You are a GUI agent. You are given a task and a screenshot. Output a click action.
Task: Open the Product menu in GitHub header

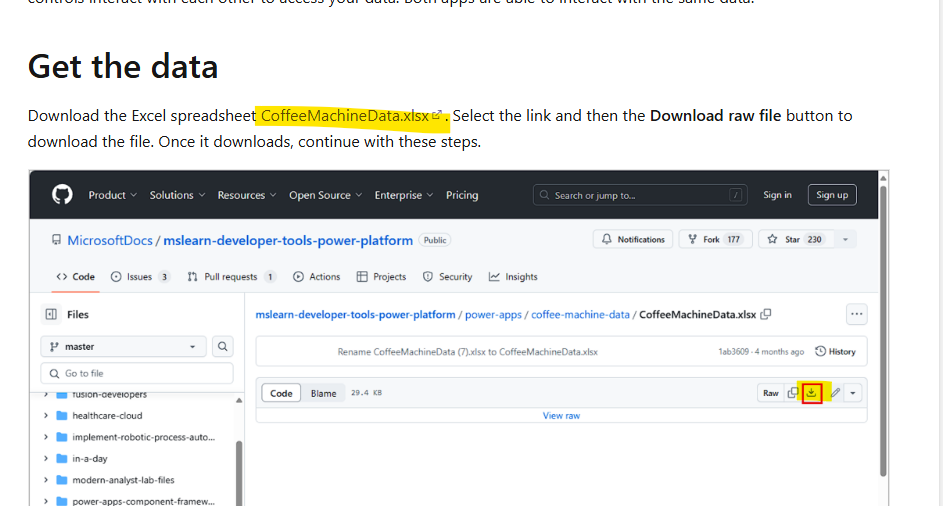[x=112, y=195]
